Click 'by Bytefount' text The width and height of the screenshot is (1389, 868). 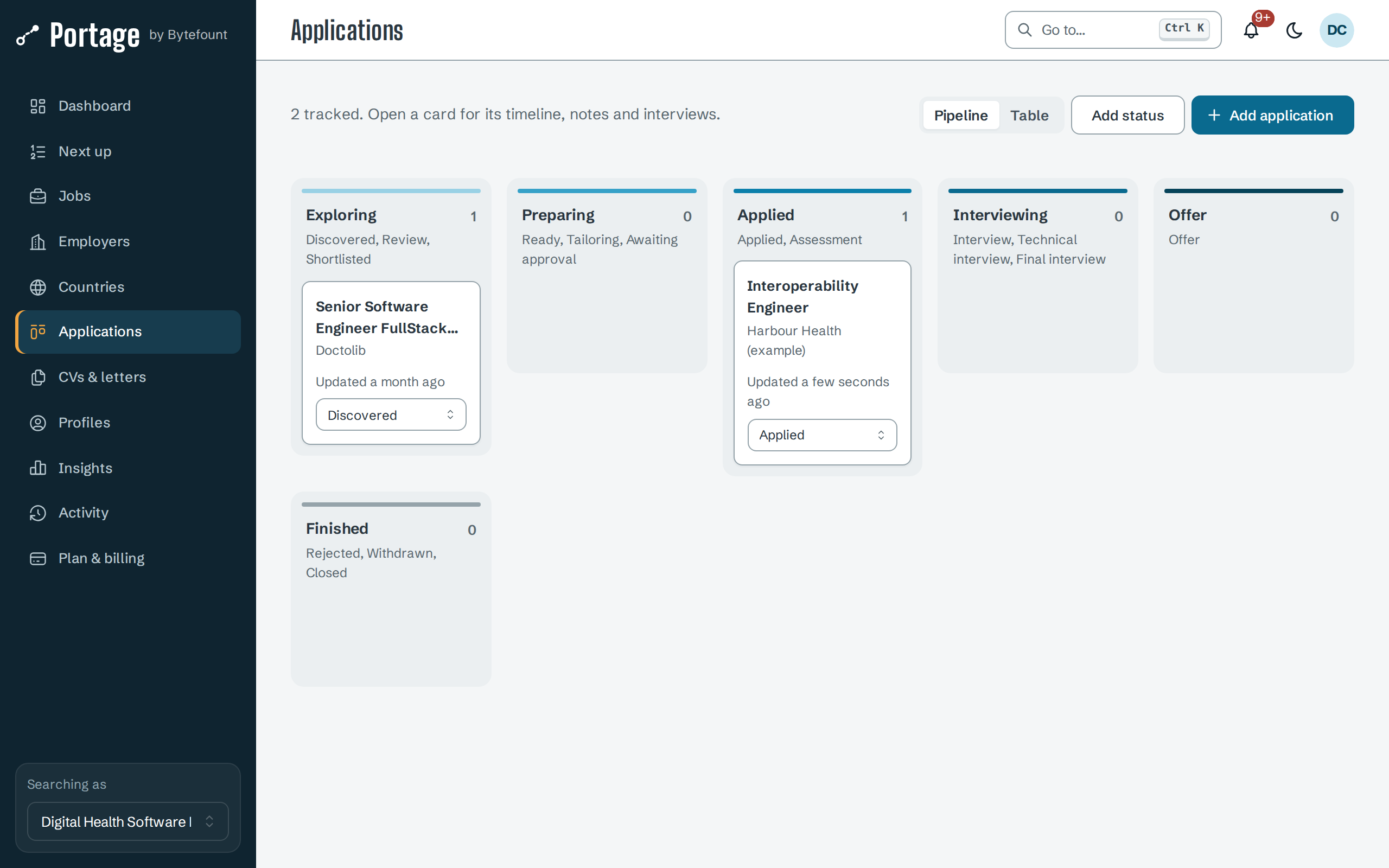click(x=188, y=34)
